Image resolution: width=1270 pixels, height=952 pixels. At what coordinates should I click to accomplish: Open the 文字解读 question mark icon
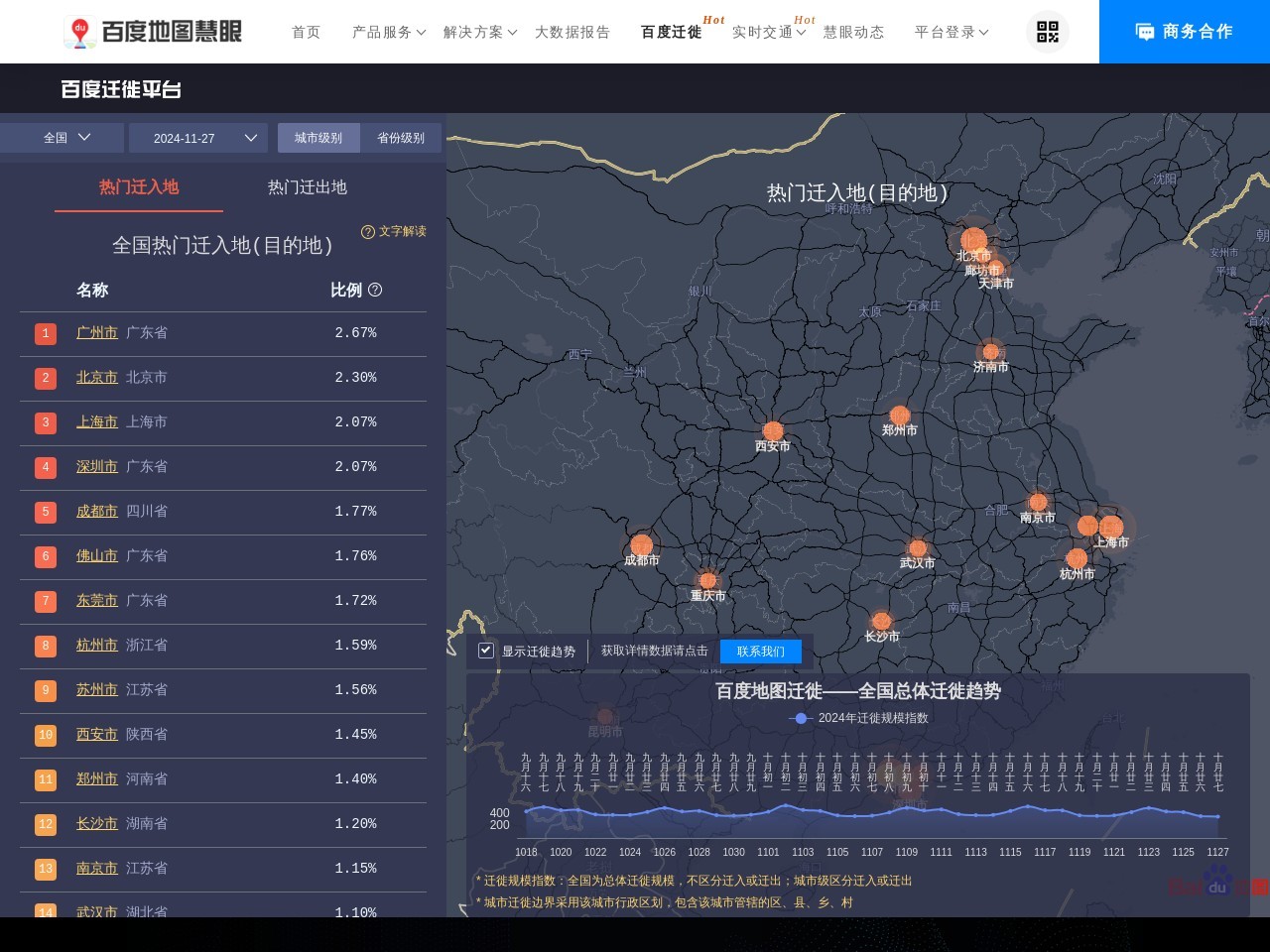click(368, 232)
